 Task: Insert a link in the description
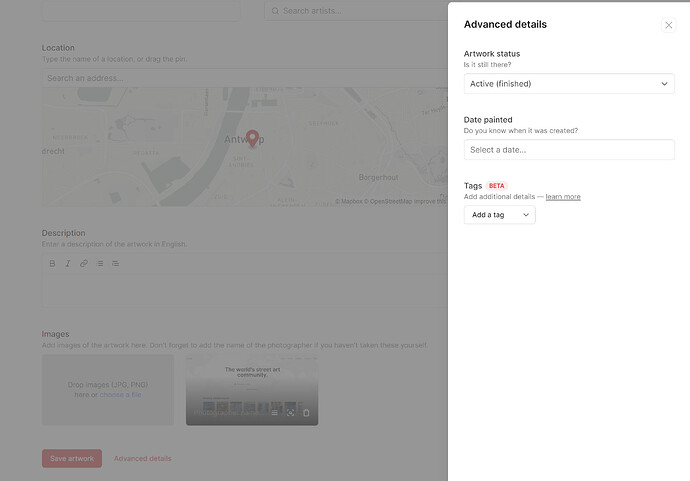click(84, 263)
